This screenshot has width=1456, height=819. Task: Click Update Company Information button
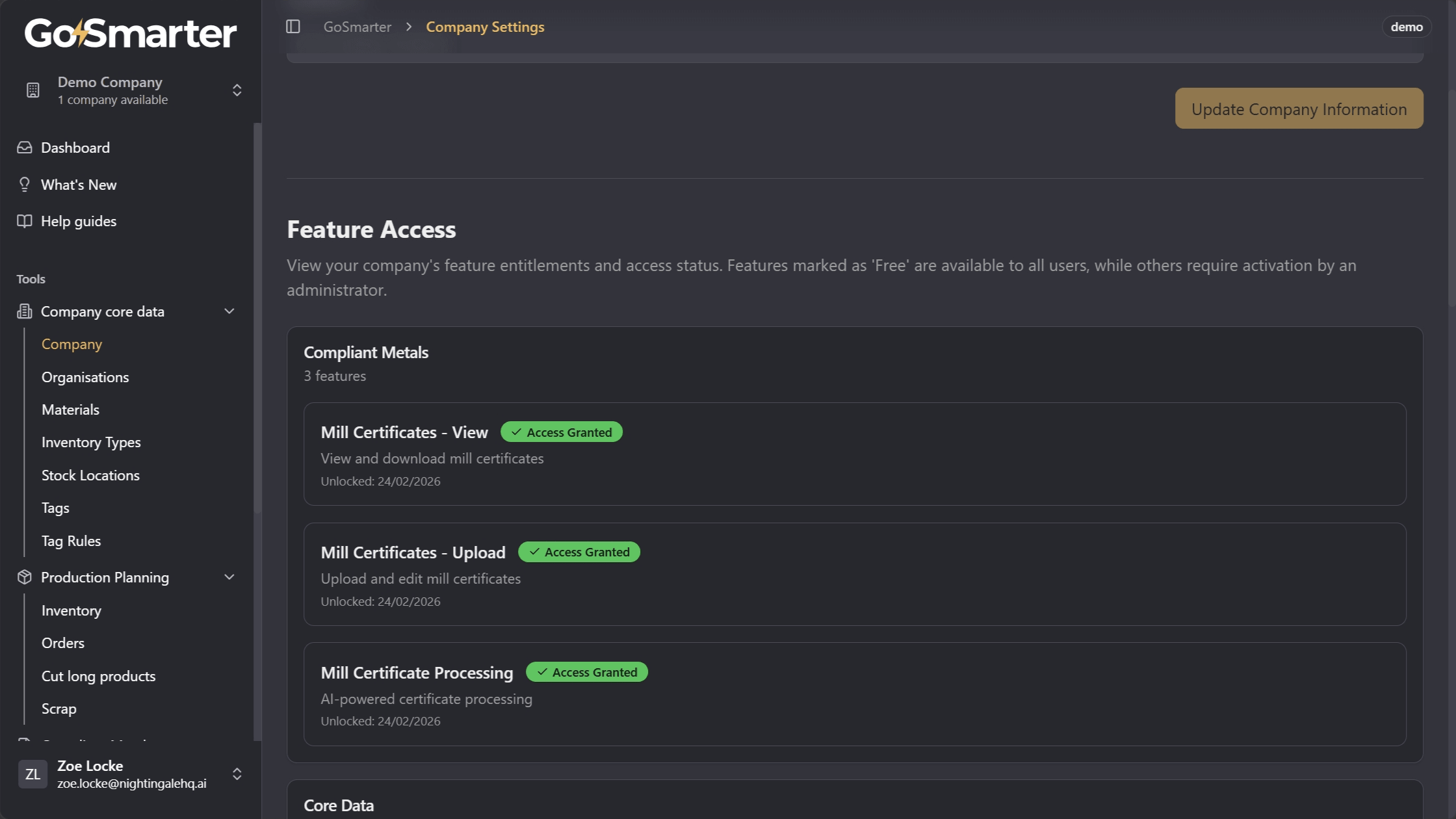click(x=1299, y=109)
